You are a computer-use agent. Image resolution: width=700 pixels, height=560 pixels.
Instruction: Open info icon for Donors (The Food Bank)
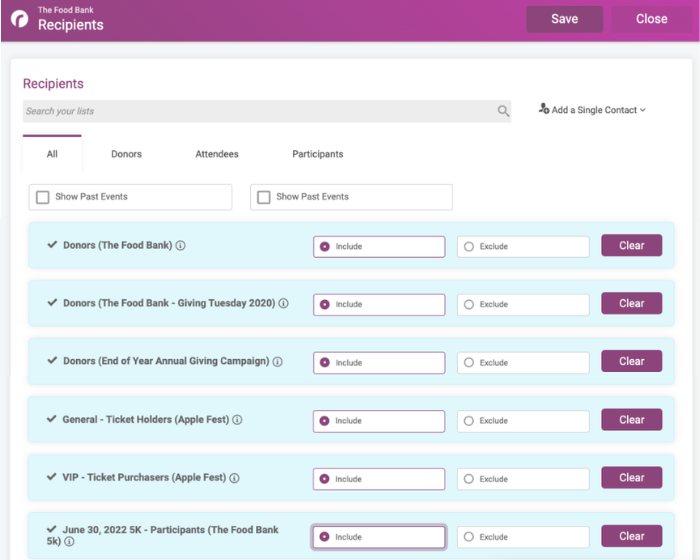[x=180, y=245]
